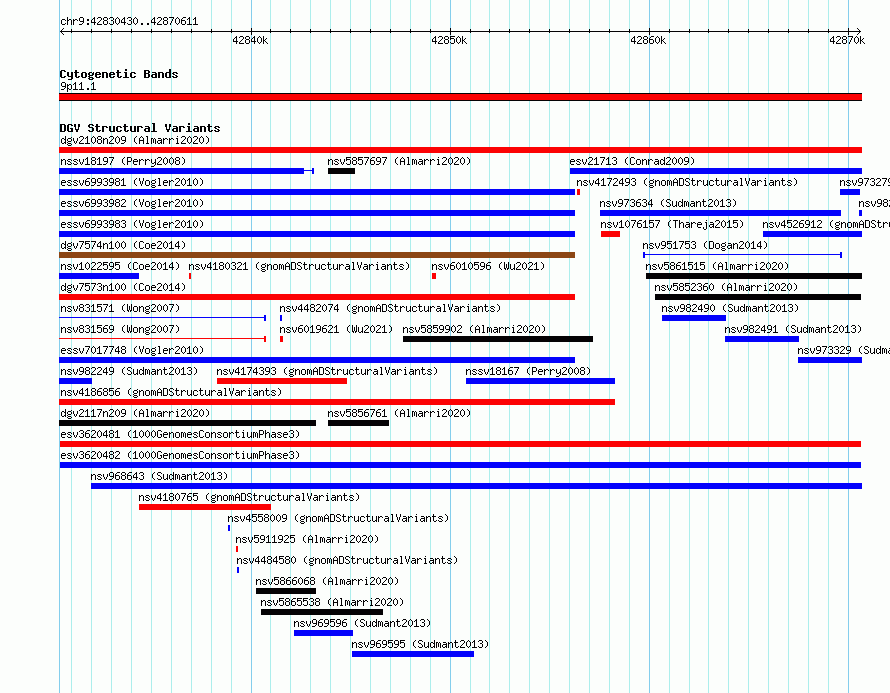
Task: Click nsv831571 (Wong2007) label
Action: click(120, 308)
